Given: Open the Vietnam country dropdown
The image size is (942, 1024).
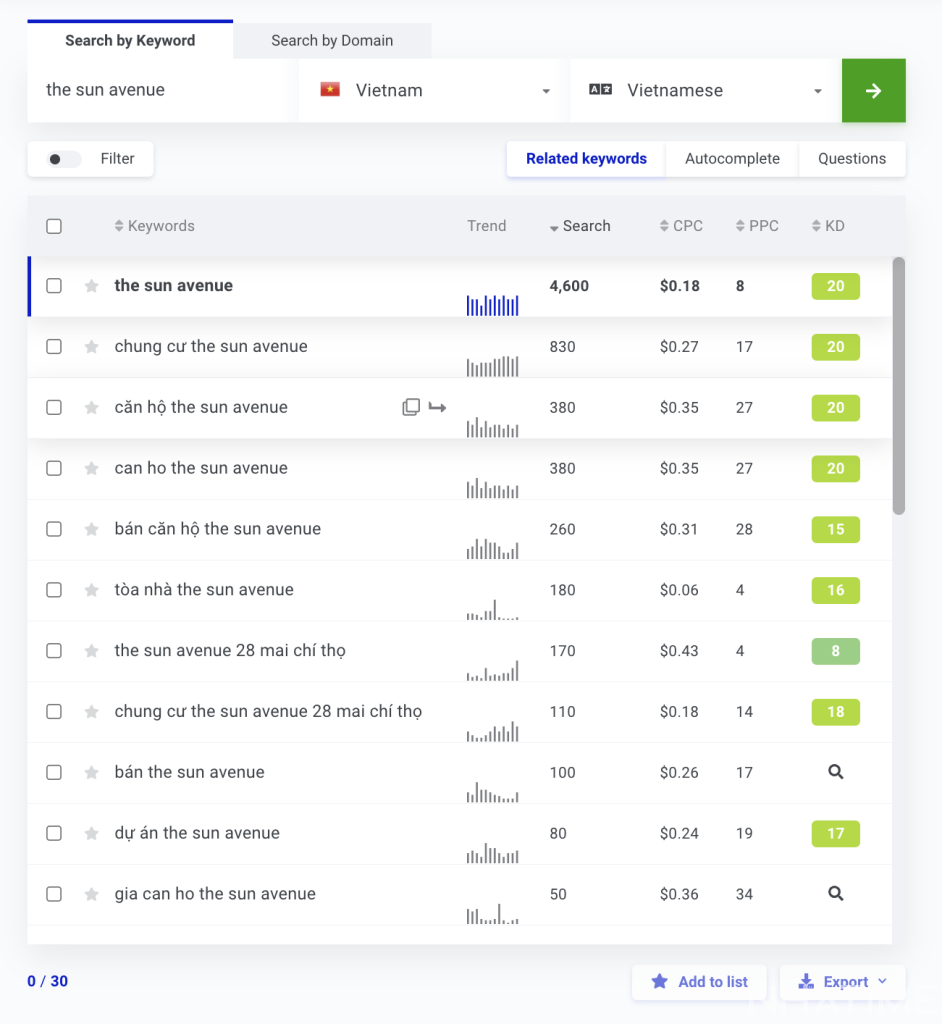Looking at the screenshot, I should coord(434,91).
